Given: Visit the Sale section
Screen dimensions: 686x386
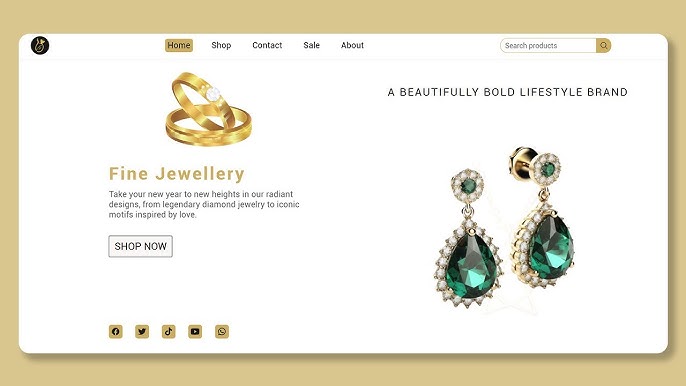Looking at the screenshot, I should (x=312, y=45).
